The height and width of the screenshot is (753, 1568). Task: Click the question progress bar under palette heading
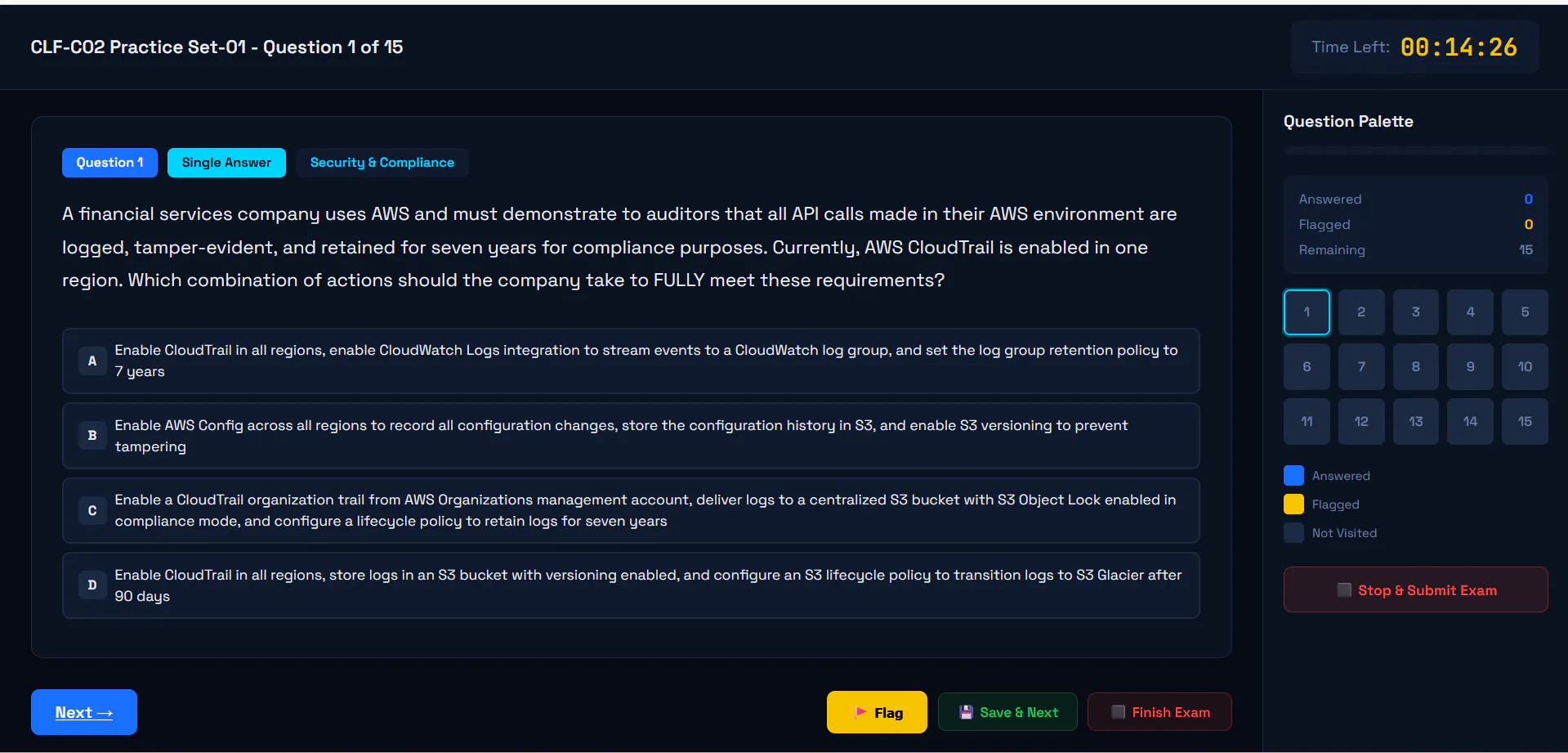click(x=1416, y=151)
